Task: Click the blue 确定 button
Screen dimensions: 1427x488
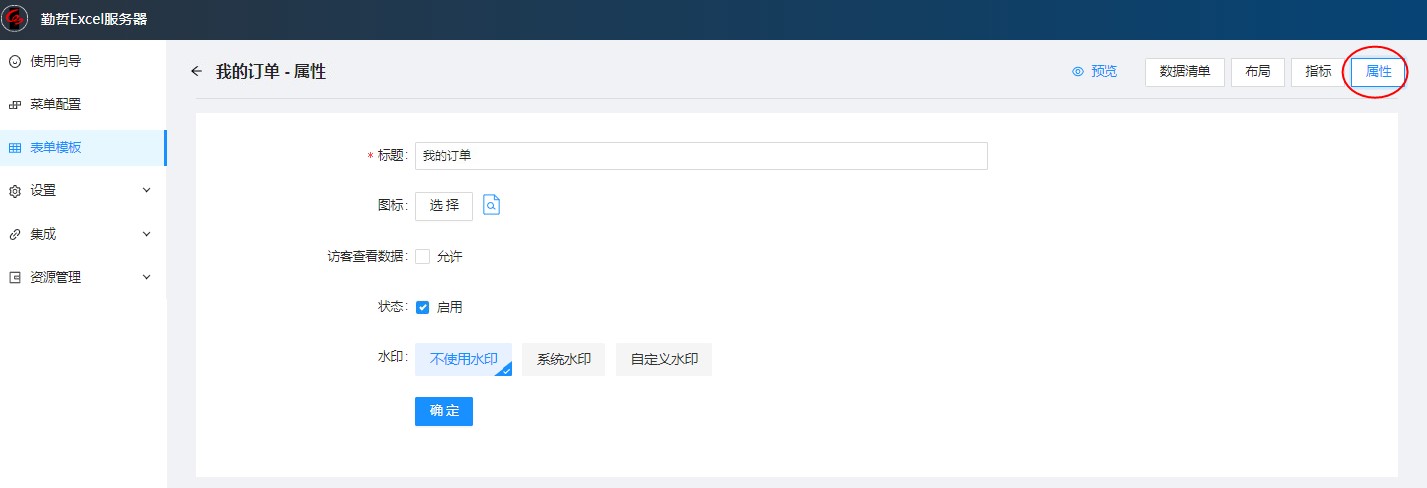Action: pos(444,412)
